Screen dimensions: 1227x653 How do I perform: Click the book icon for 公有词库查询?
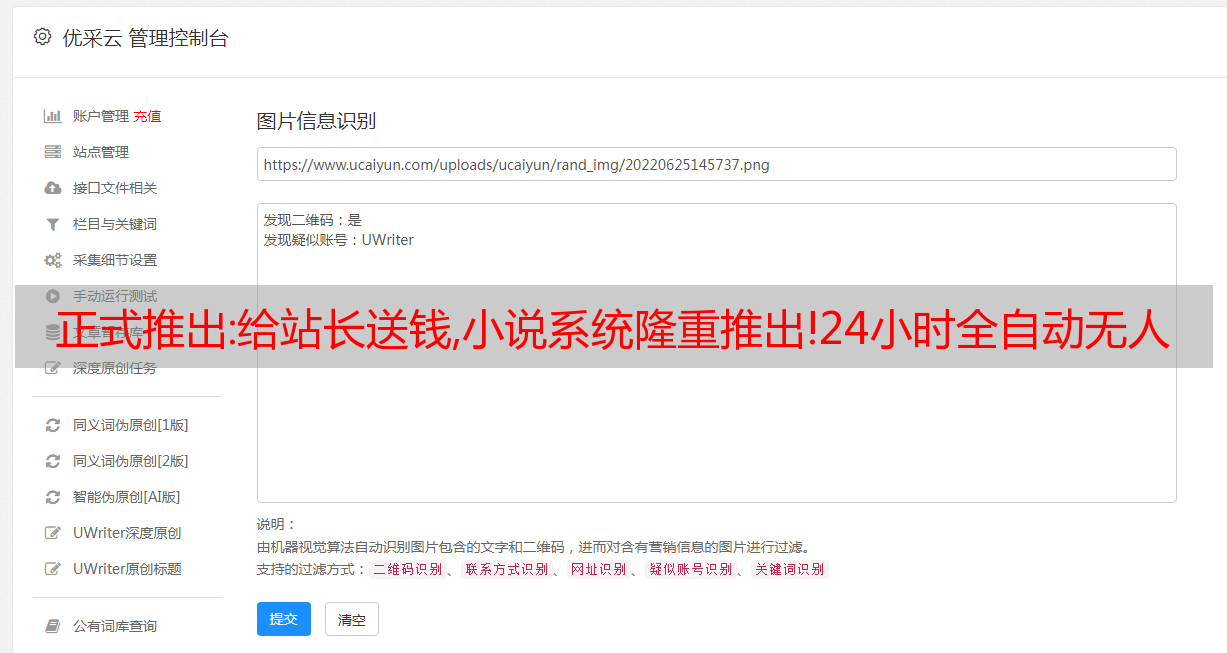click(x=53, y=626)
